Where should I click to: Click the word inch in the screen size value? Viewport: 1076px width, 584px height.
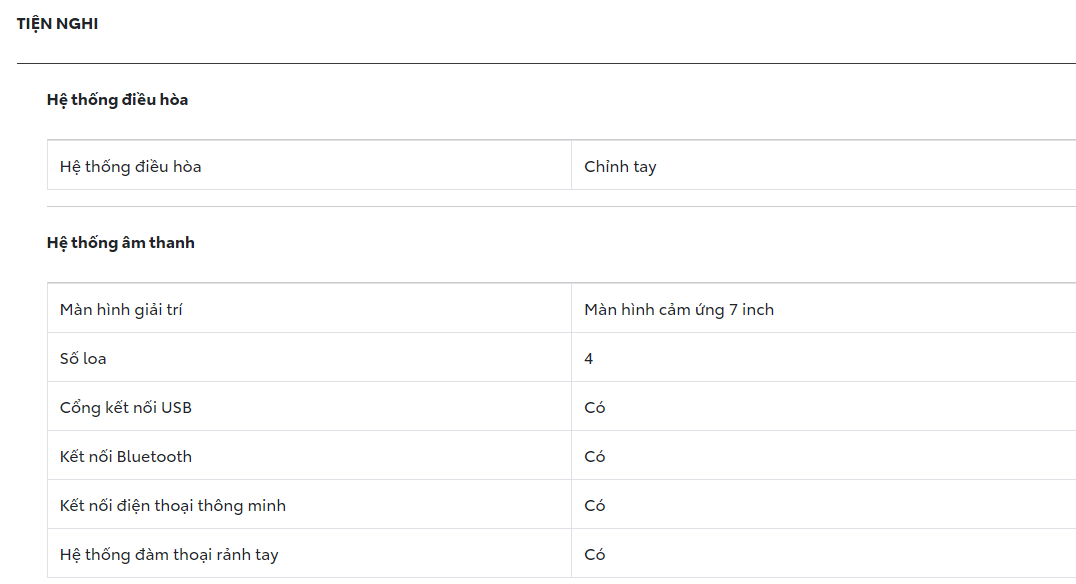pyautogui.click(x=758, y=309)
